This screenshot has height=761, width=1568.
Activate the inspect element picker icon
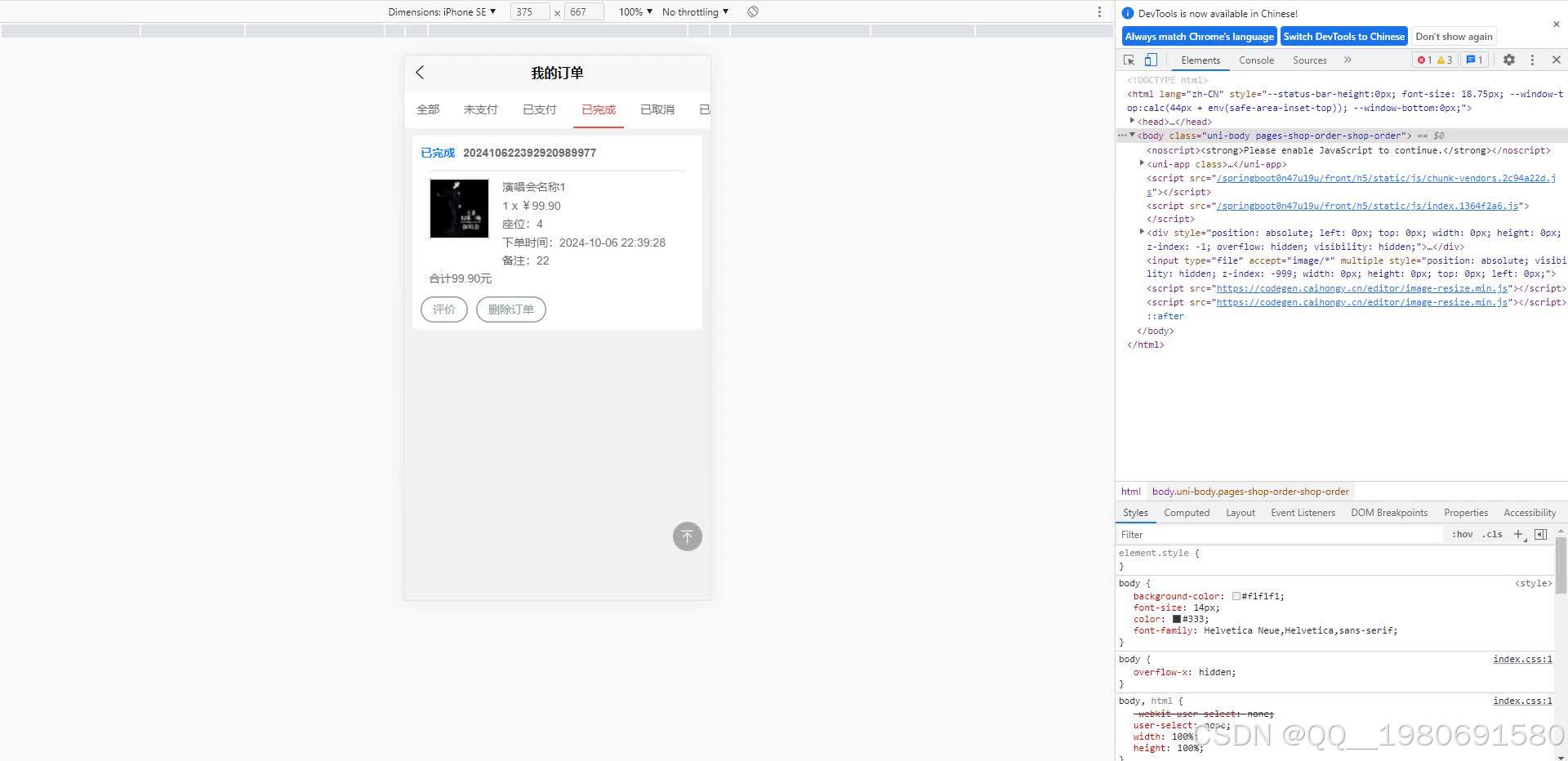point(1129,60)
